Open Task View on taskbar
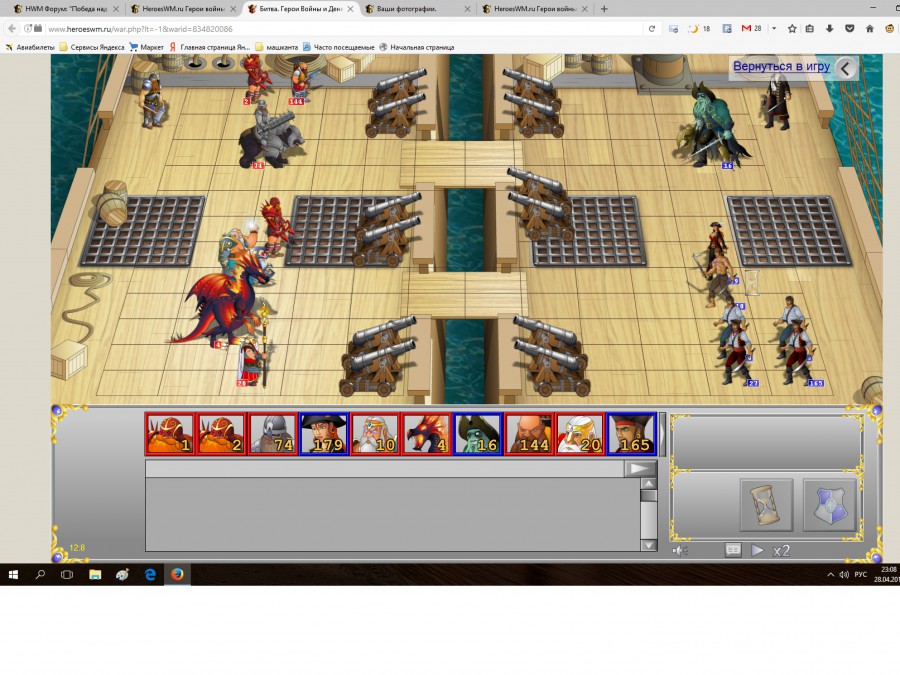The image size is (900, 675). pos(67,575)
